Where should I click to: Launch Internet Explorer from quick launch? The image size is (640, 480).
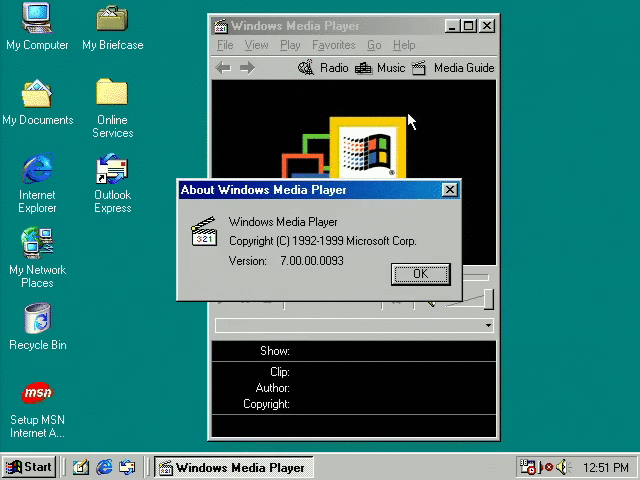[x=104, y=467]
